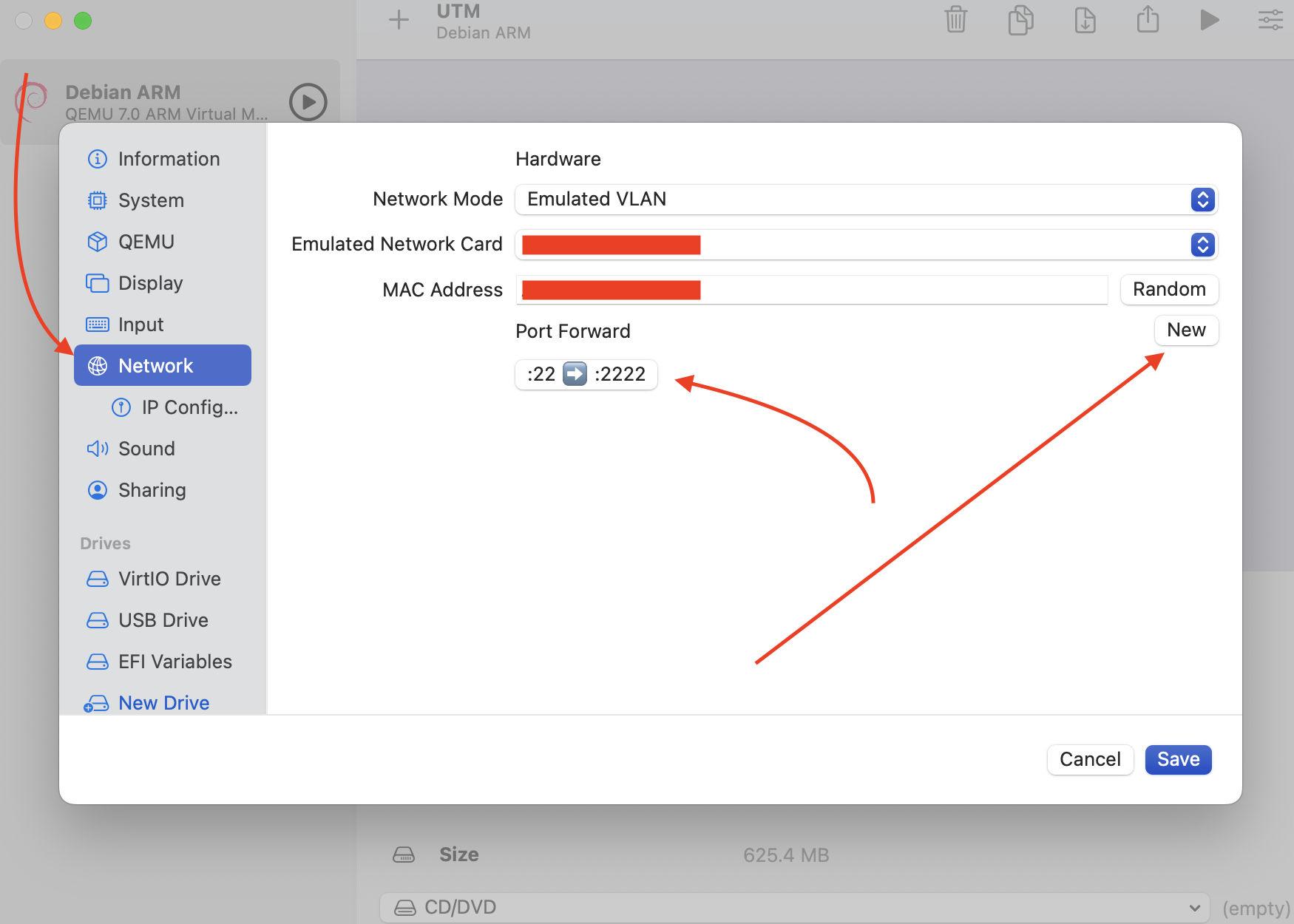Click the move VM icon with down arrow
1294x924 pixels.
coord(1085,20)
